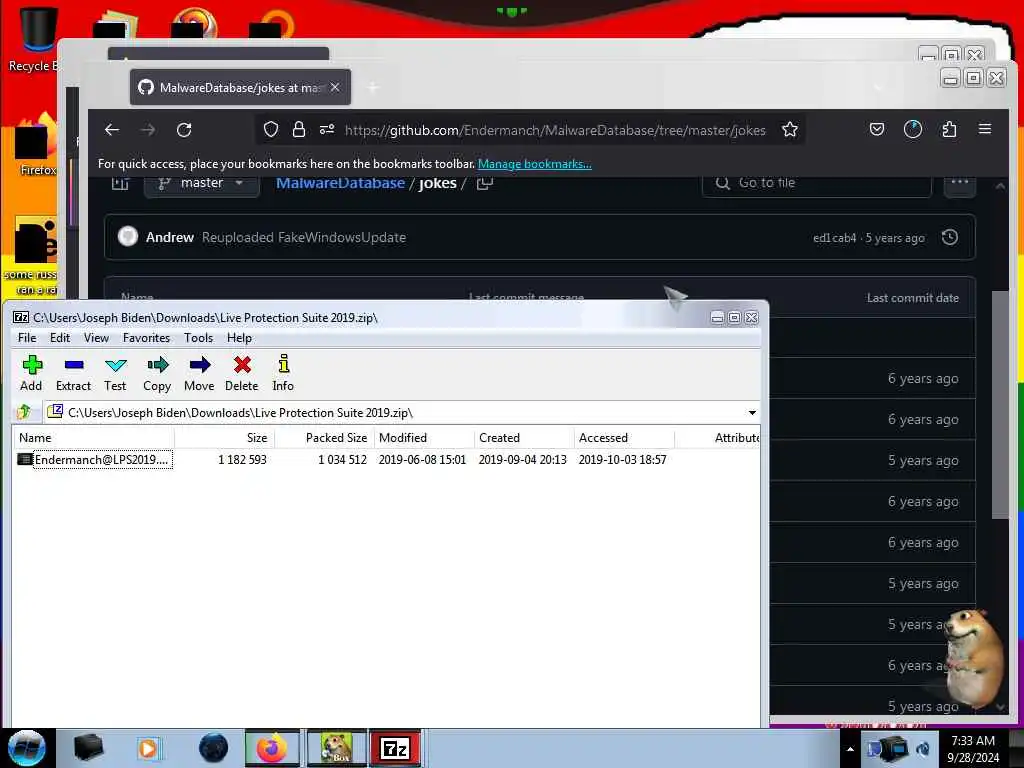
Task: Open the Windows Start orb
Action: [26, 748]
